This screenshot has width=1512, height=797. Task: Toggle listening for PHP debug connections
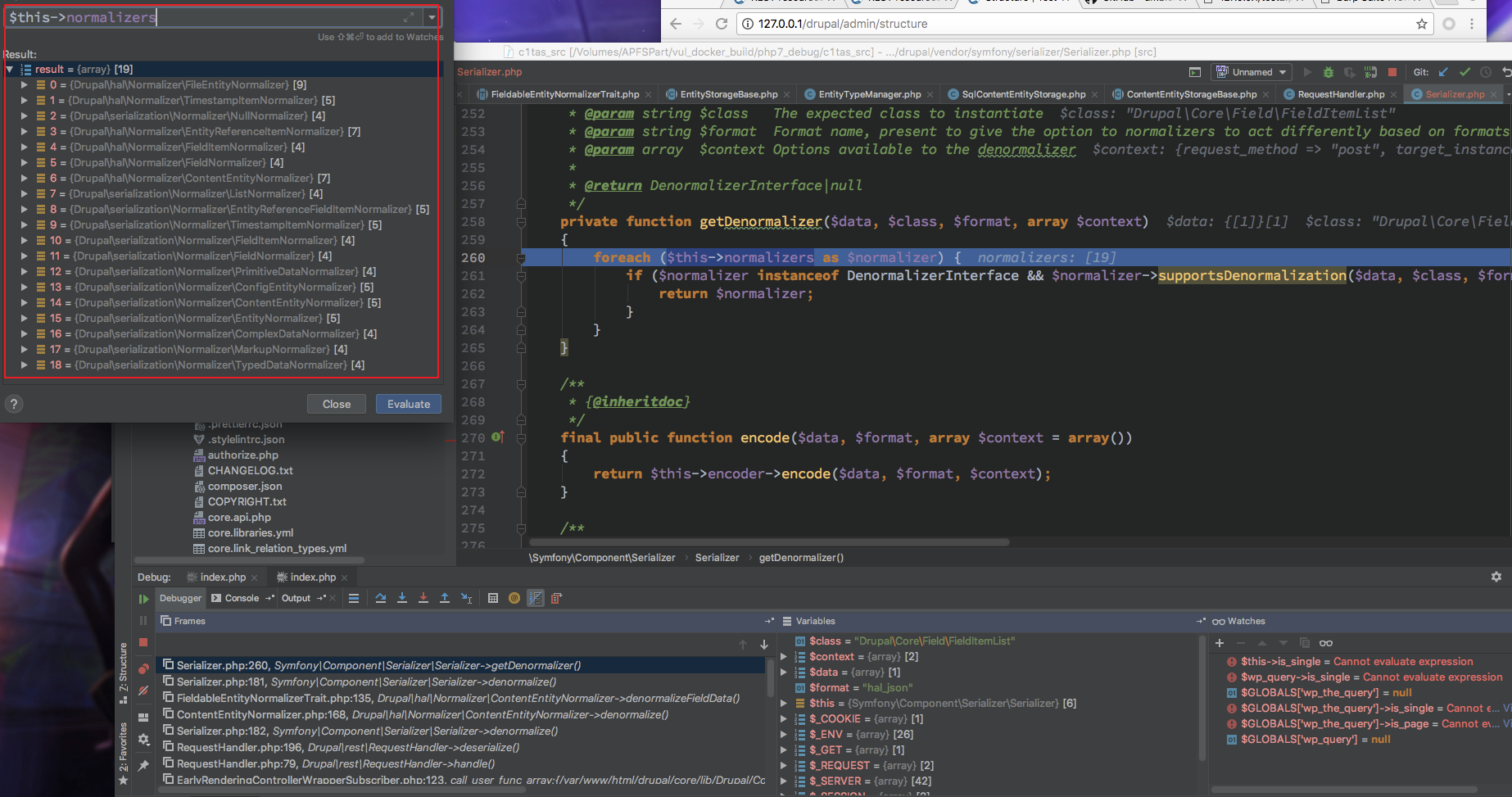(x=1370, y=72)
